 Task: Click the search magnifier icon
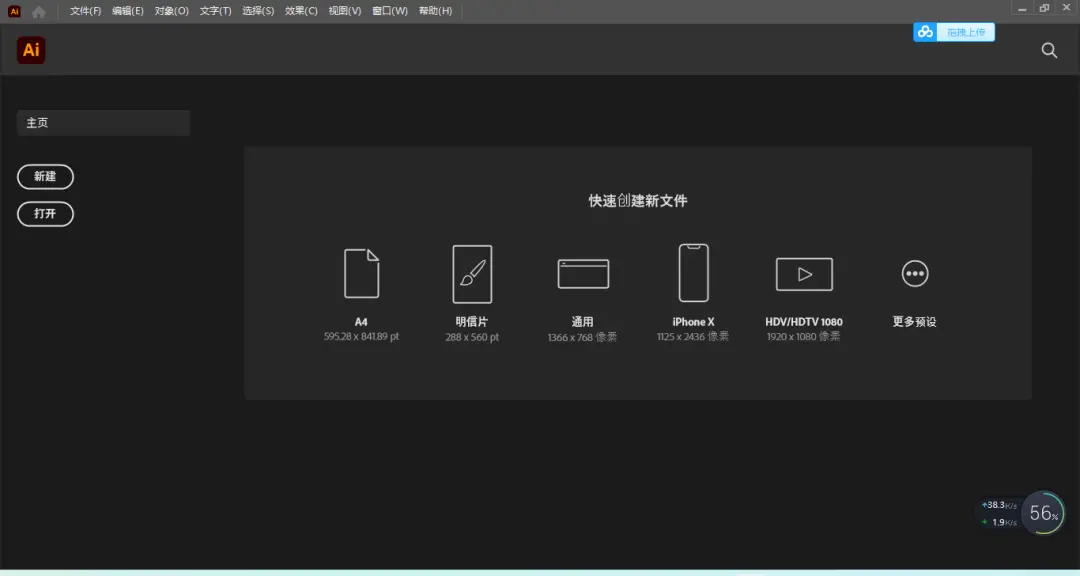pyautogui.click(x=1049, y=50)
